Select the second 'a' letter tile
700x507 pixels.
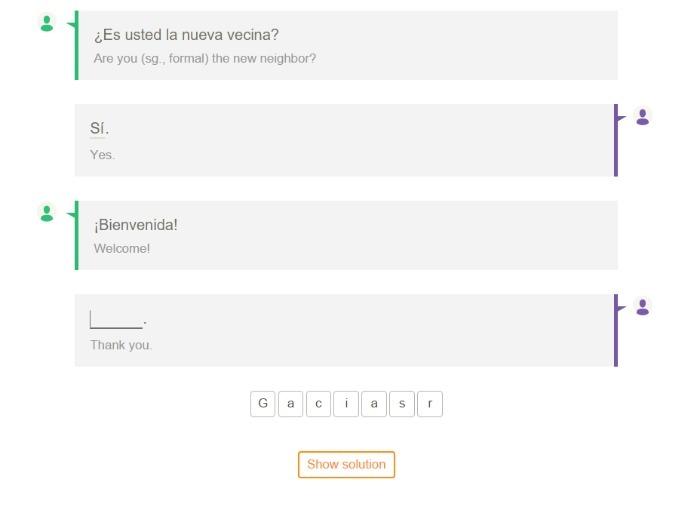click(374, 404)
